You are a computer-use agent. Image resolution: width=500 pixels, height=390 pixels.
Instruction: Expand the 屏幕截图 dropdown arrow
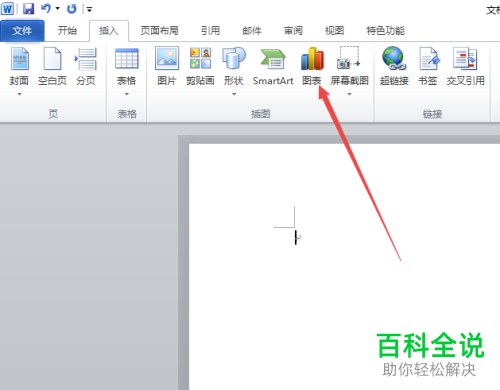point(349,94)
